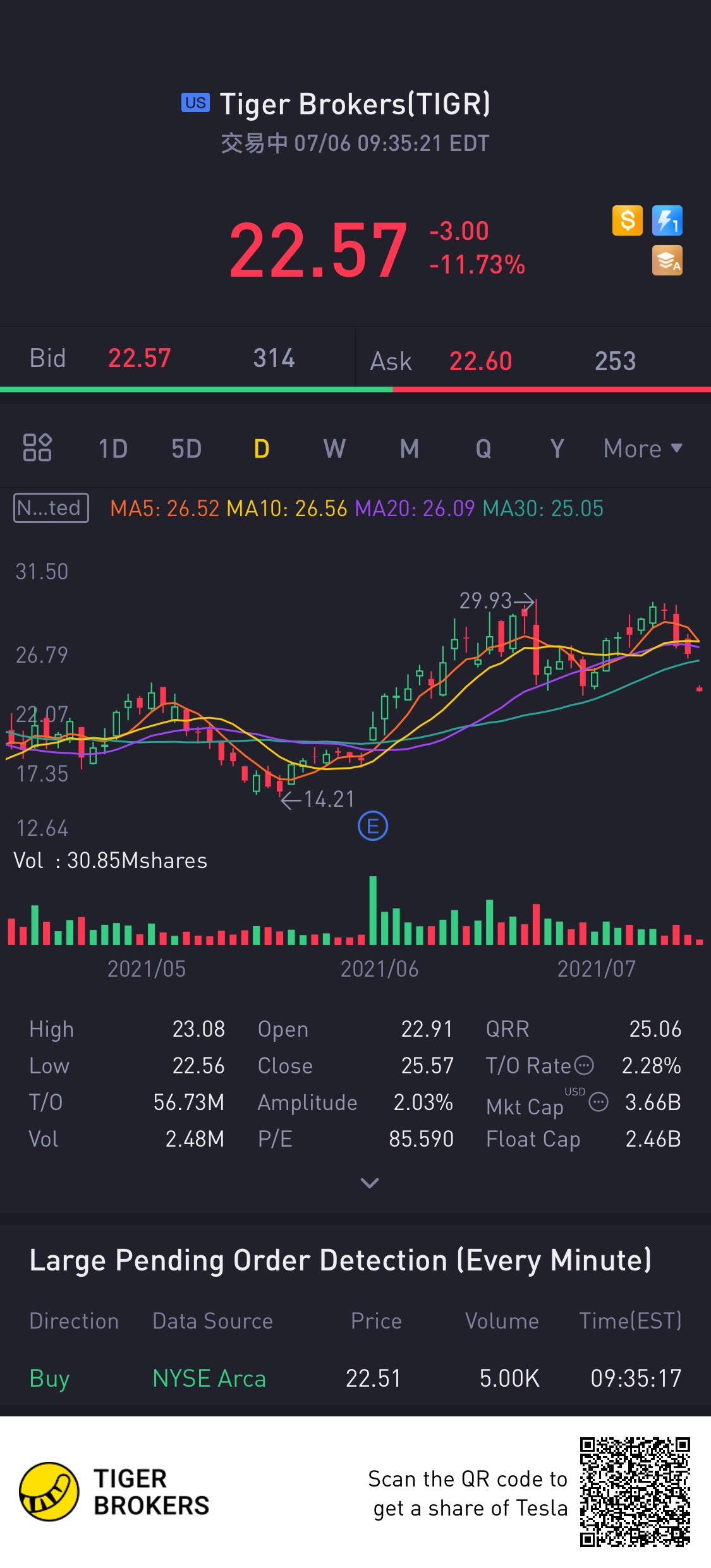Viewport: 711px width, 1568px height.
Task: Tap the orange stacked layers badge icon
Action: coord(667,260)
